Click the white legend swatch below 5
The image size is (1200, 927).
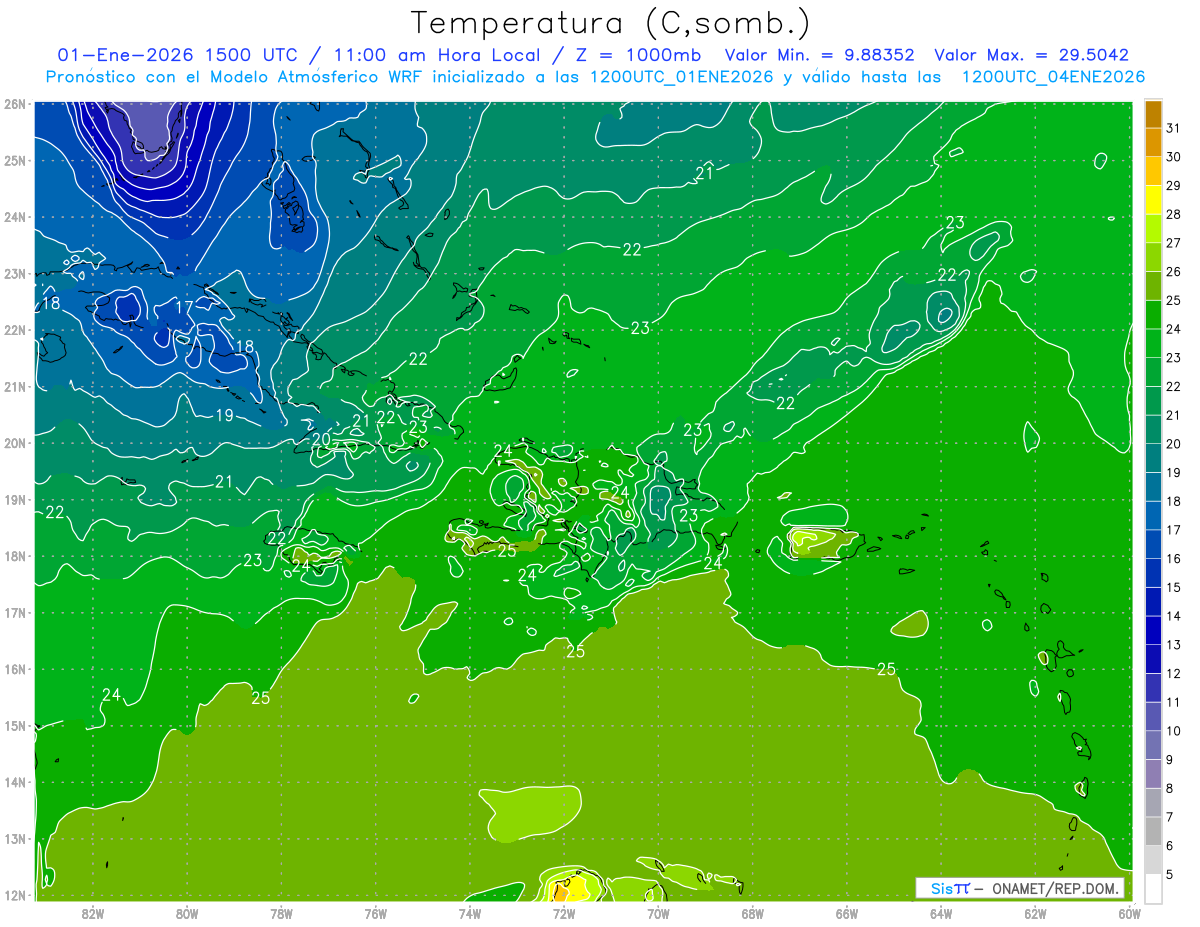(1152, 887)
